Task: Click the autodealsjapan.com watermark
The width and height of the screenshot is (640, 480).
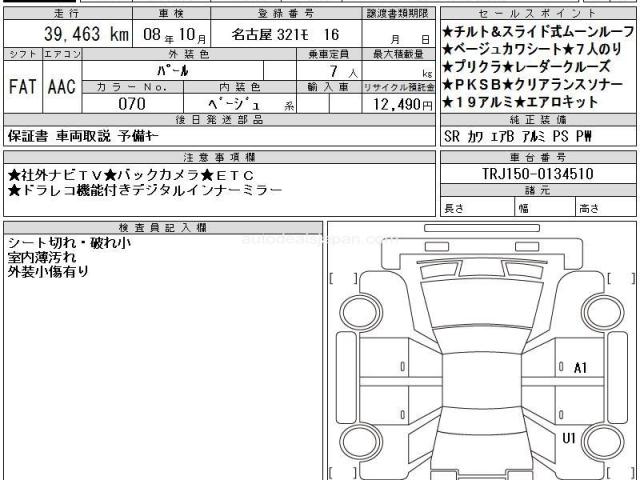Action: click(x=320, y=239)
